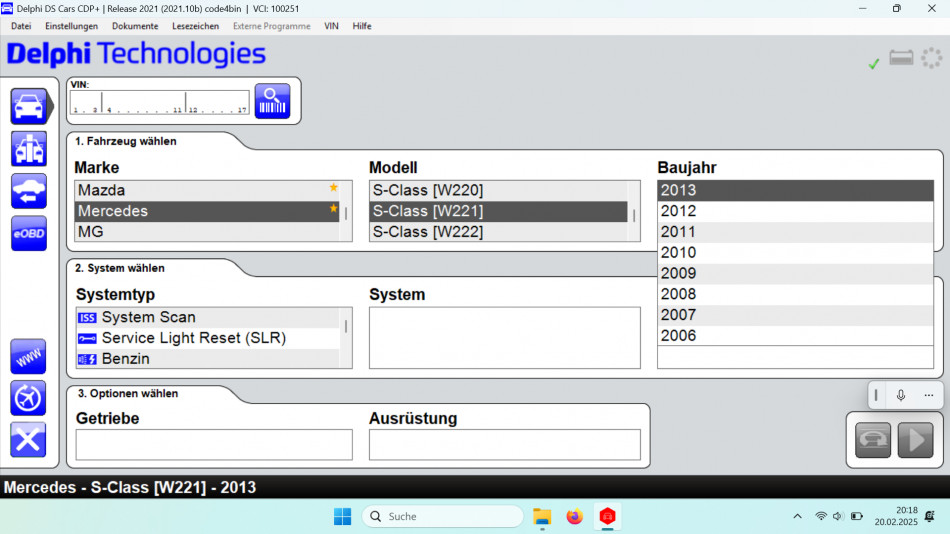Toggle the favorite star on Mercedes

coord(333,209)
